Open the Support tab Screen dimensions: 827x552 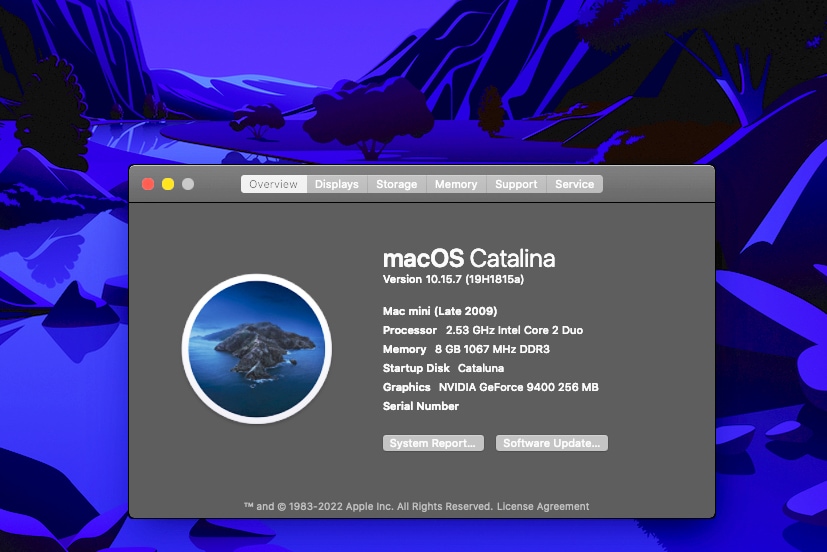click(516, 184)
